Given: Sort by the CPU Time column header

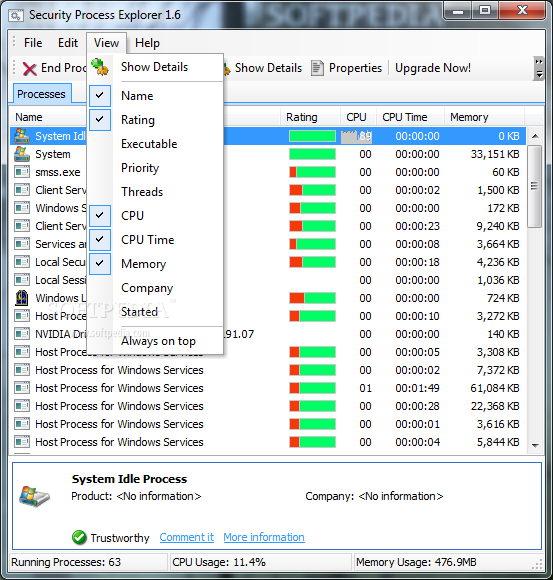Looking at the screenshot, I should pyautogui.click(x=410, y=117).
